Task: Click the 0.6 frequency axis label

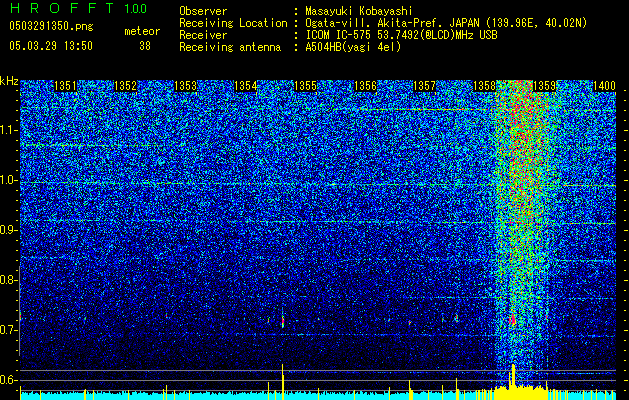Action: click(8, 380)
